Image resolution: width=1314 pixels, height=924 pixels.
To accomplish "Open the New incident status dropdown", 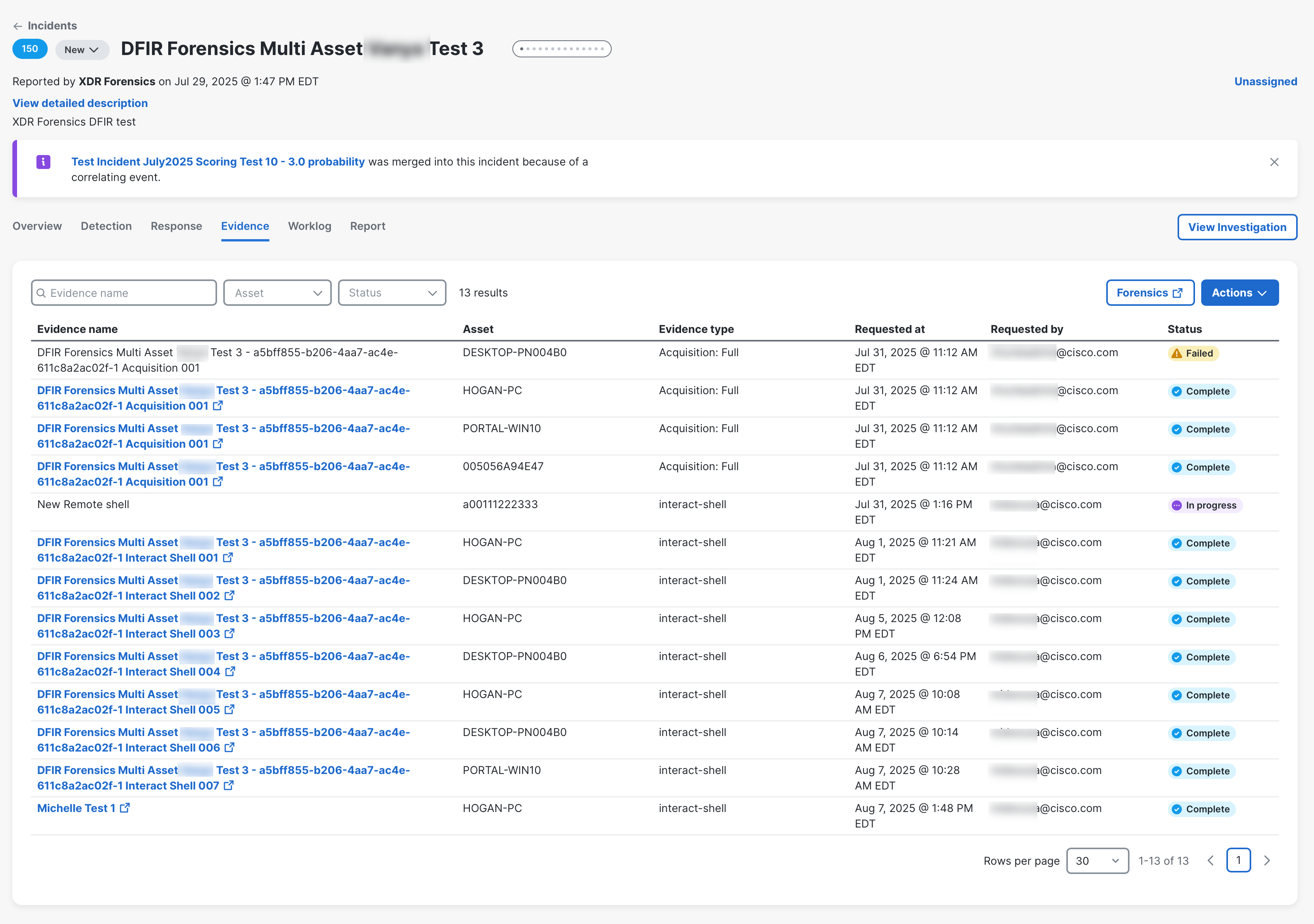I will (82, 50).
